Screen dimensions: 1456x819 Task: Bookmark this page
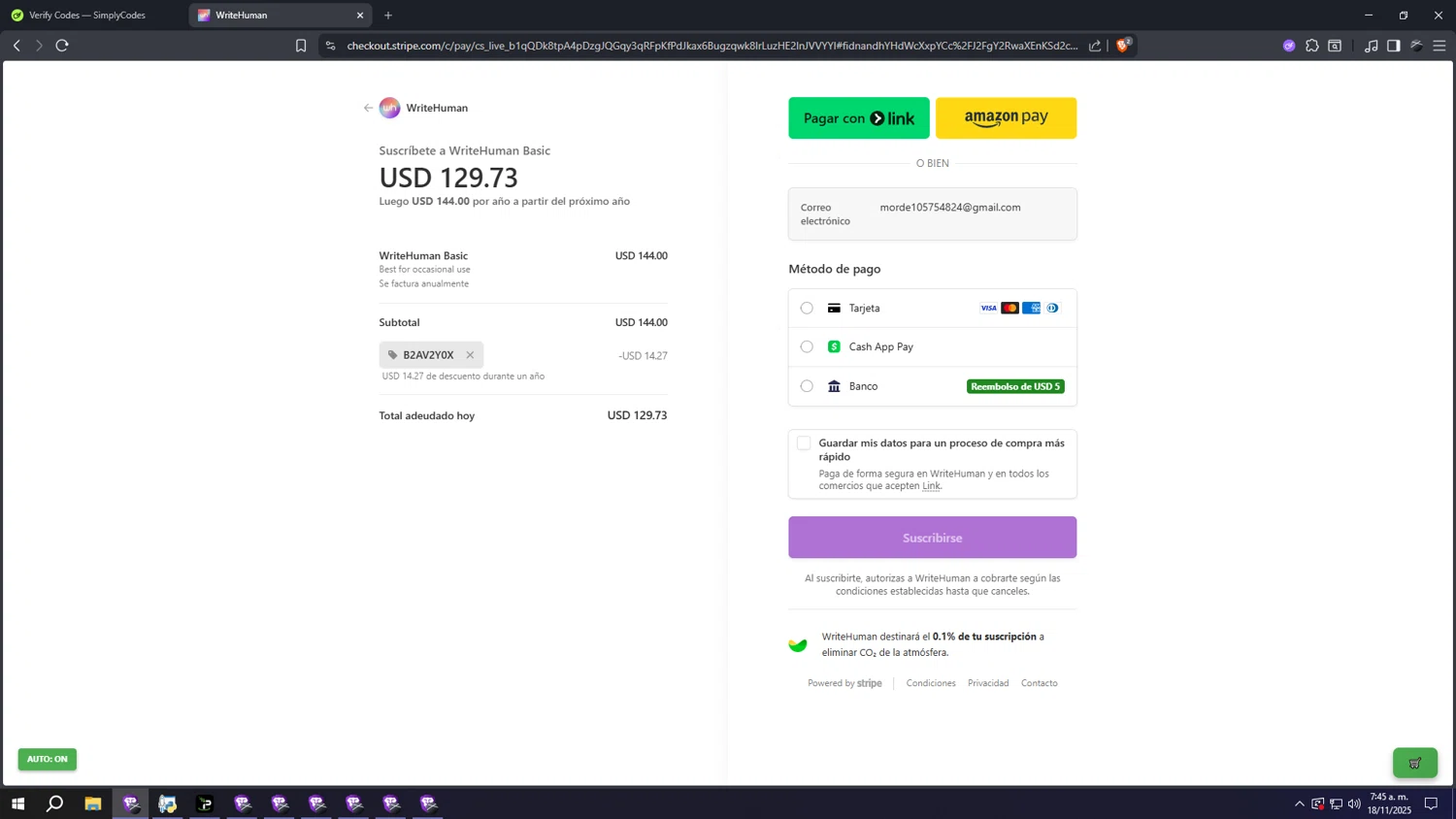(x=301, y=46)
